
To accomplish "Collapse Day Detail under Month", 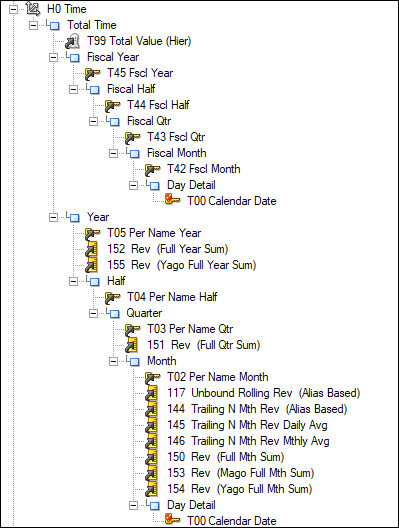I will click(134, 505).
